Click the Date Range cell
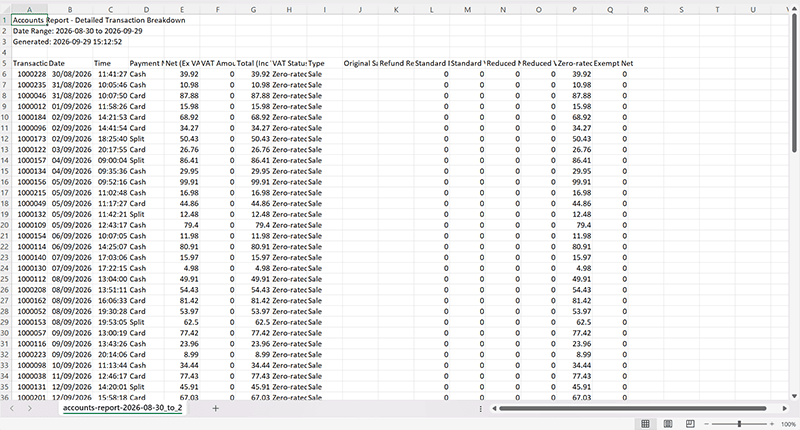The width and height of the screenshot is (800, 430). pyautogui.click(x=29, y=31)
